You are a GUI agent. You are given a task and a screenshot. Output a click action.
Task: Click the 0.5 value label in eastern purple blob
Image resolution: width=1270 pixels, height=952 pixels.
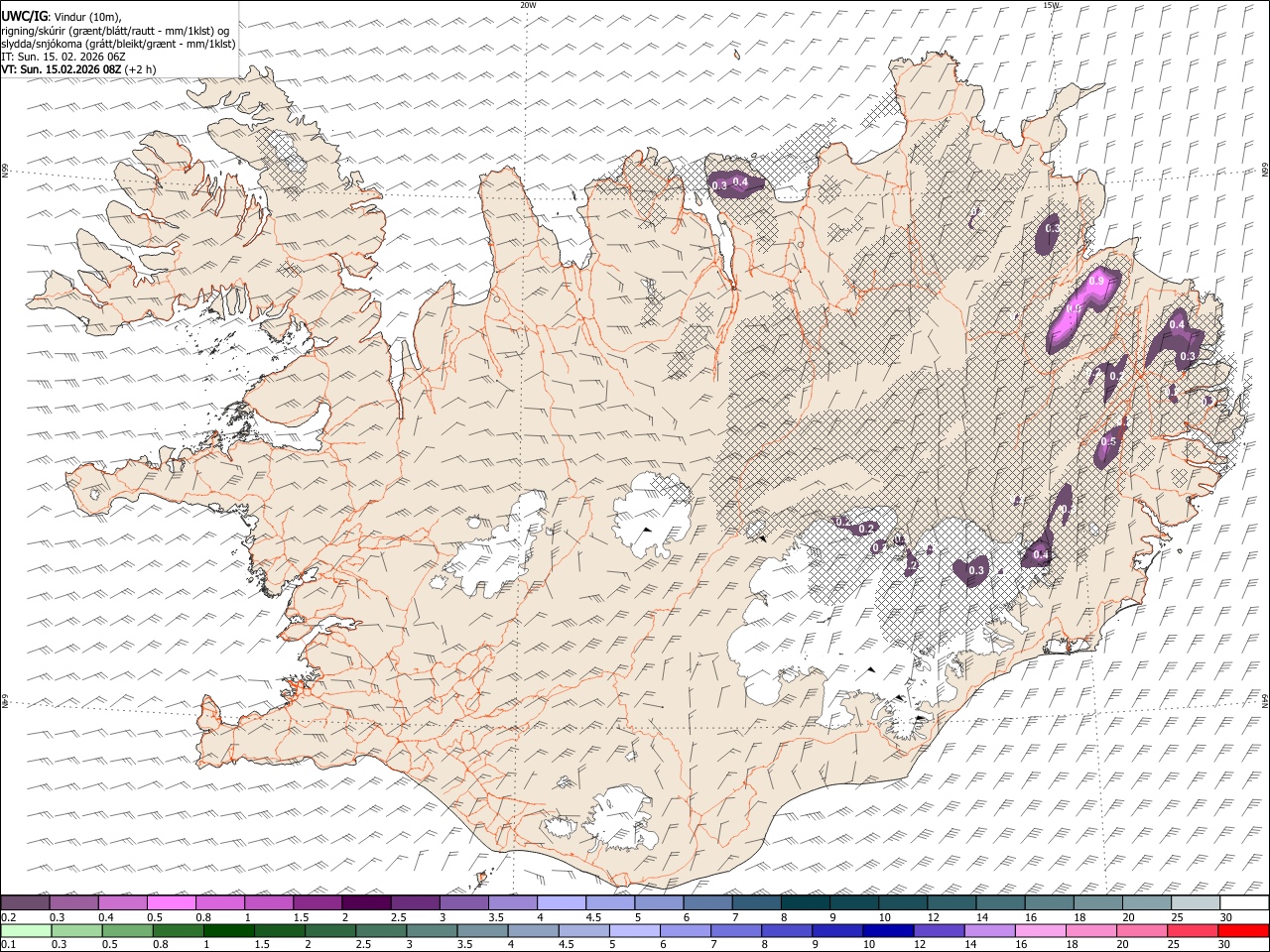pos(1109,442)
